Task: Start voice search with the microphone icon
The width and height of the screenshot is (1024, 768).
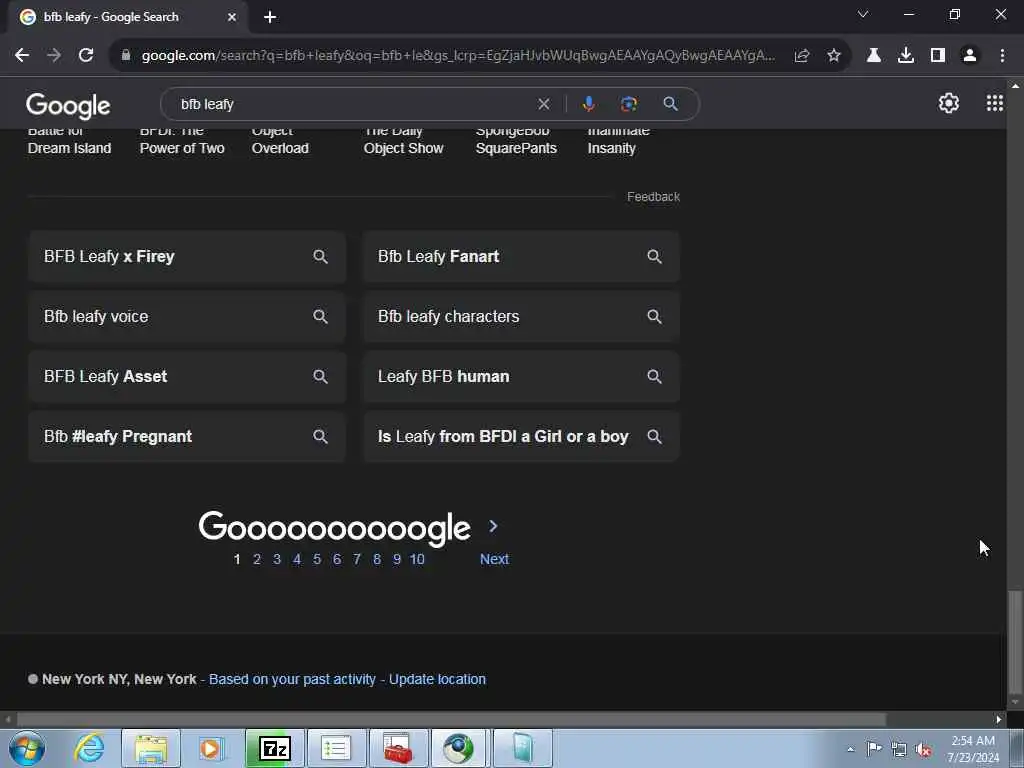Action: 588,104
